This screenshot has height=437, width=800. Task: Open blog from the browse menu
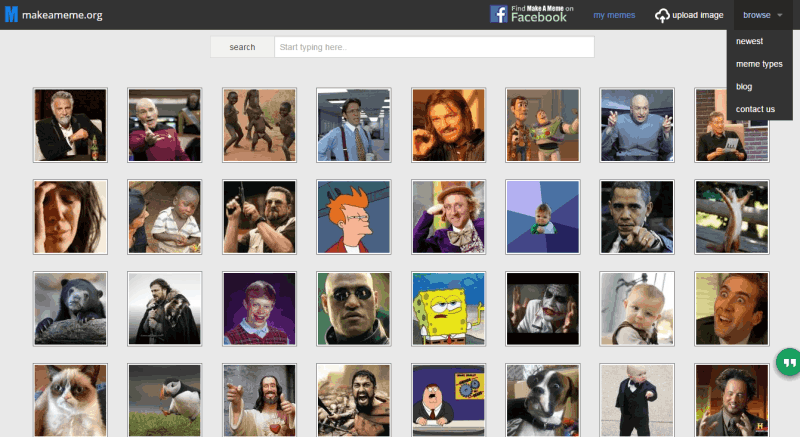[x=744, y=87]
